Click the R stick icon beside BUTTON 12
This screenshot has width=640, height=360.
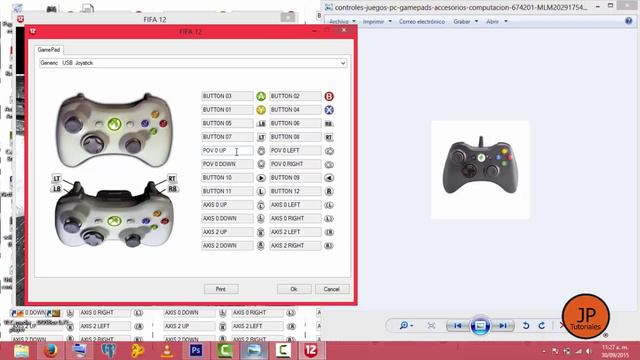click(329, 191)
